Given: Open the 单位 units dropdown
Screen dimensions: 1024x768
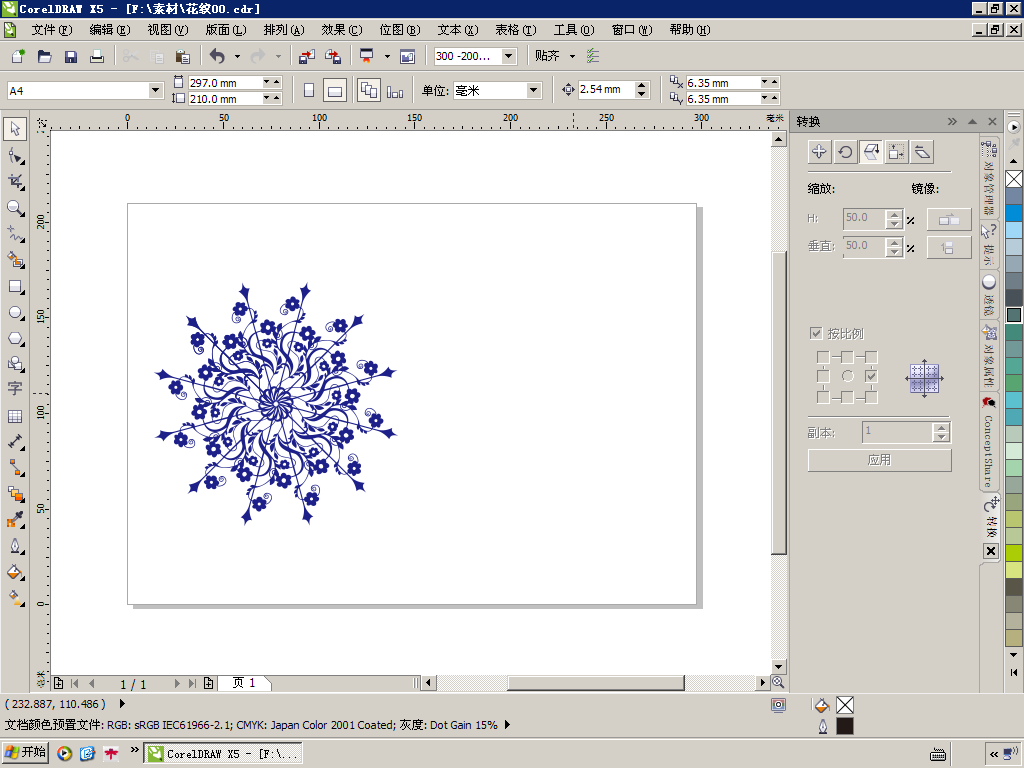Looking at the screenshot, I should pyautogui.click(x=534, y=90).
